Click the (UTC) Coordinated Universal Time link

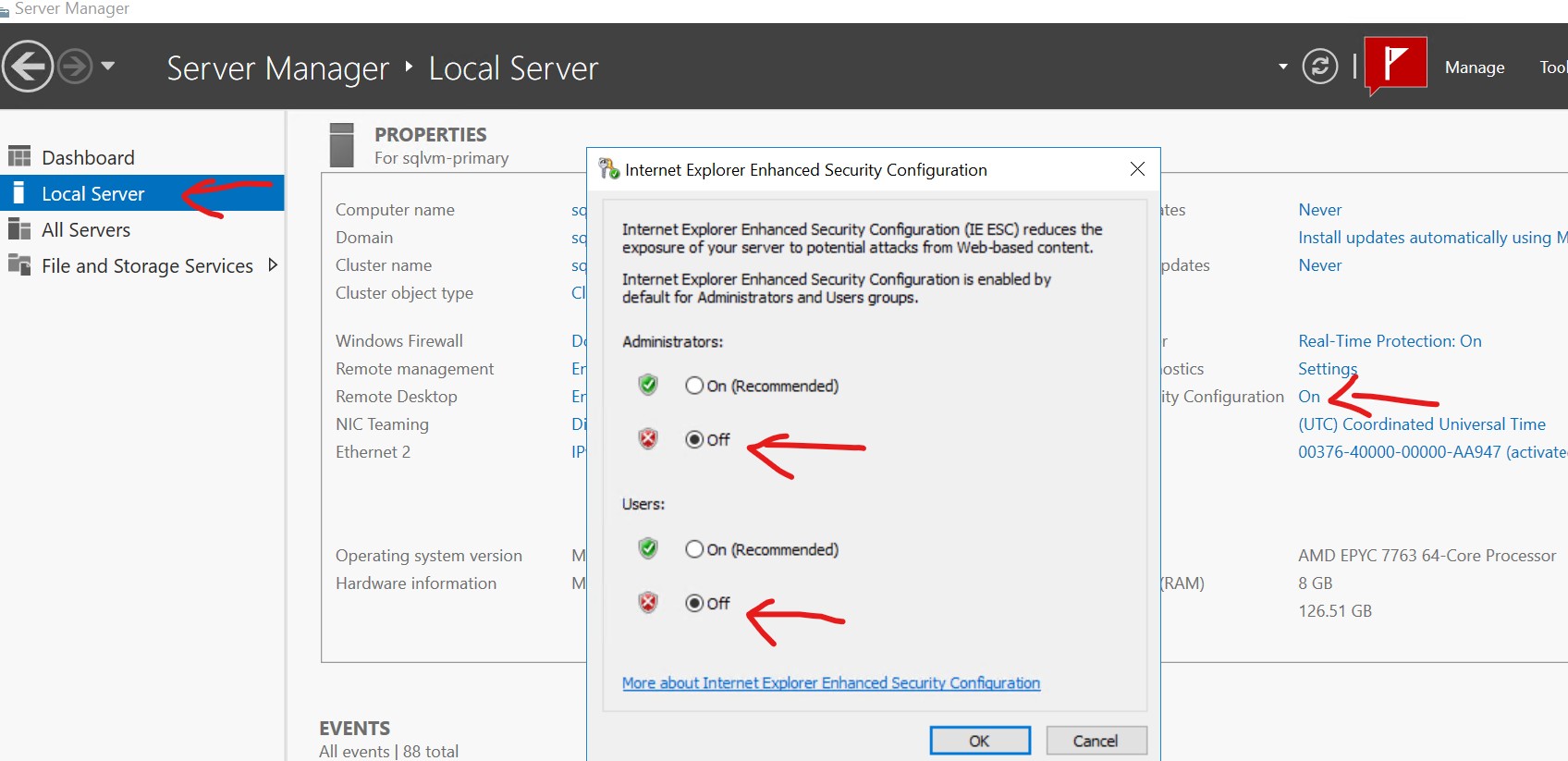pos(1422,424)
